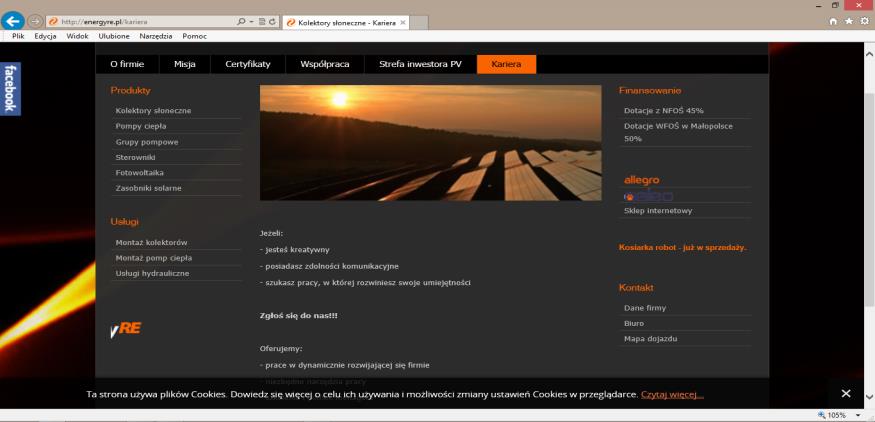Open the Certyfikaty navigation tab
Viewport: 875px width, 422px height.
pos(248,64)
